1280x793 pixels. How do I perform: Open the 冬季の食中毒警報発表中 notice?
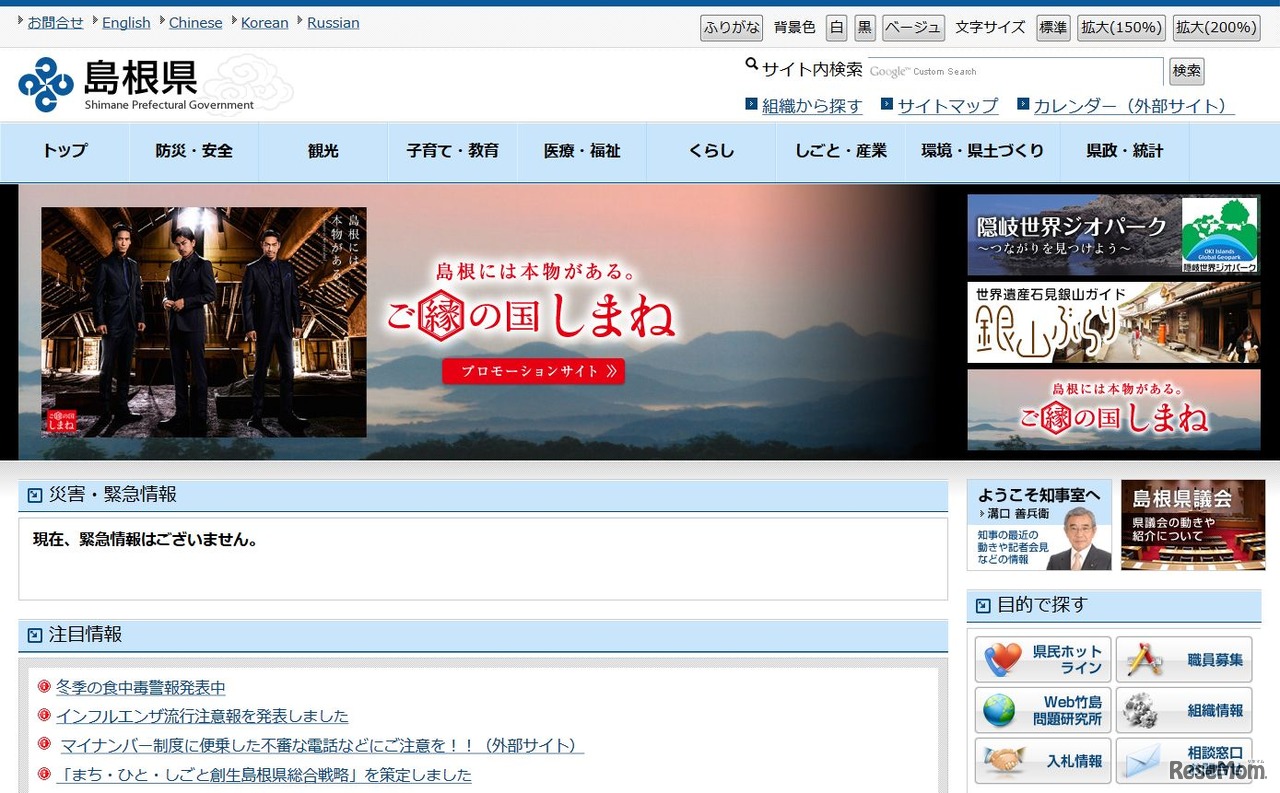point(141,687)
